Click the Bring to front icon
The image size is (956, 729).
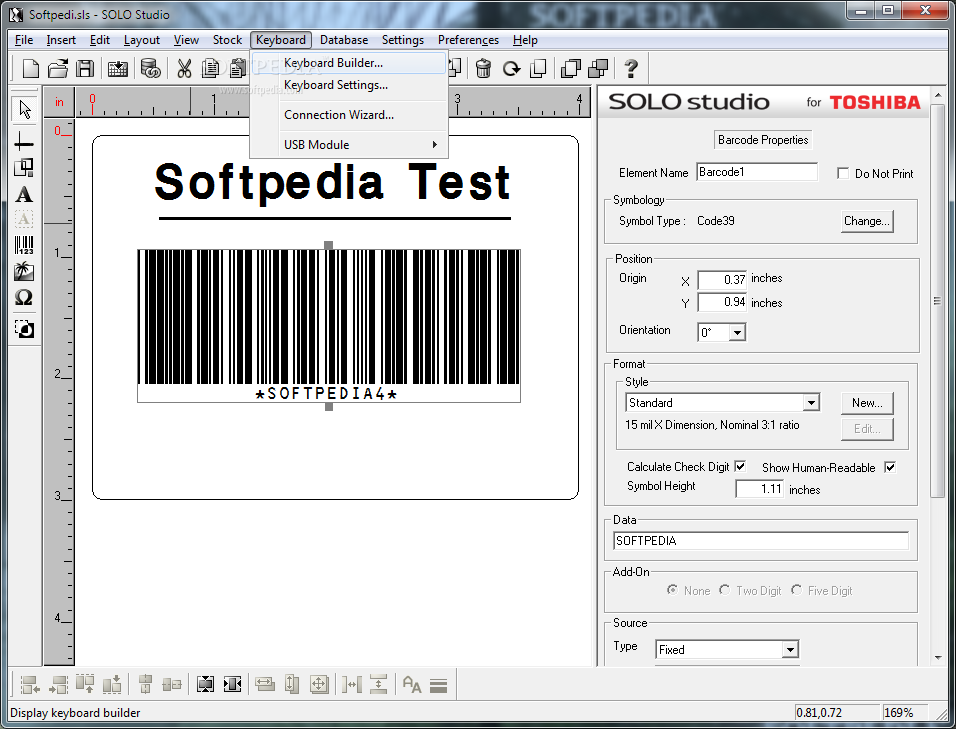pos(571,68)
